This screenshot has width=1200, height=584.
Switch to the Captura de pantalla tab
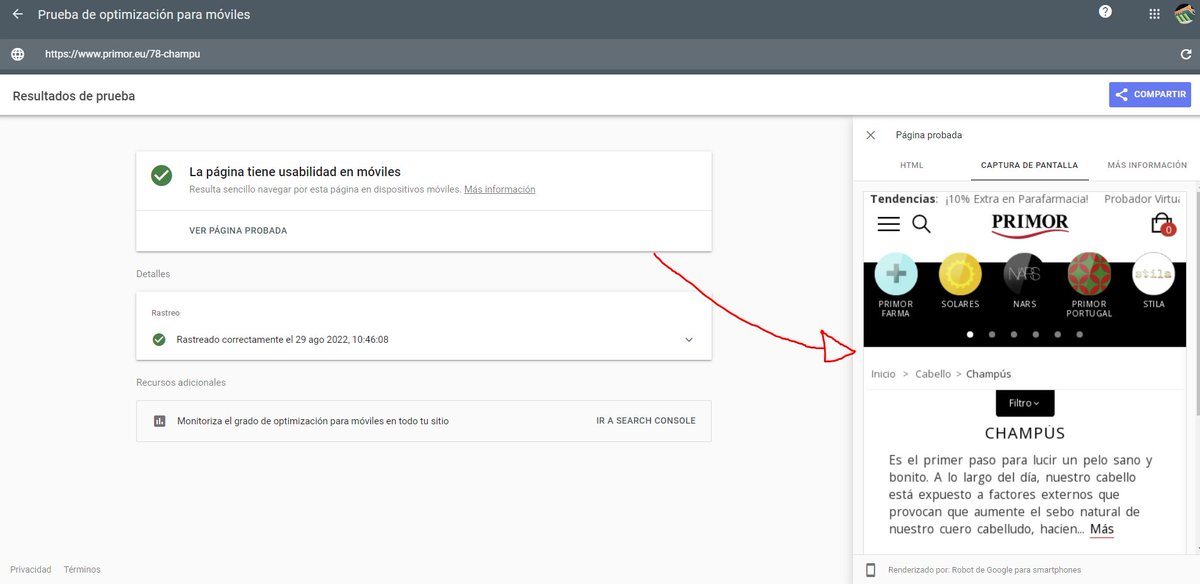pyautogui.click(x=1029, y=165)
